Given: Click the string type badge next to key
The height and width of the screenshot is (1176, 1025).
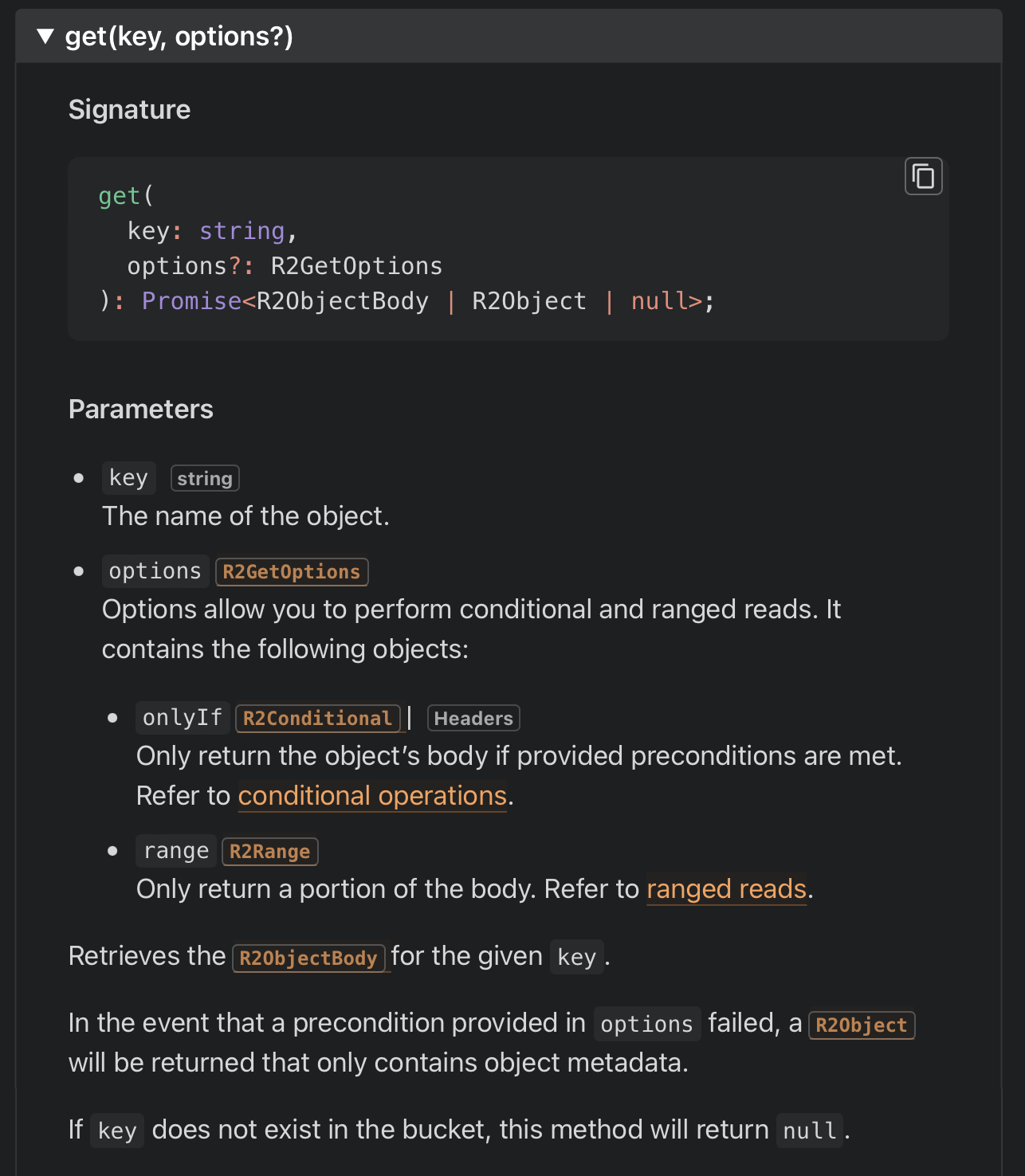Looking at the screenshot, I should click(x=204, y=478).
